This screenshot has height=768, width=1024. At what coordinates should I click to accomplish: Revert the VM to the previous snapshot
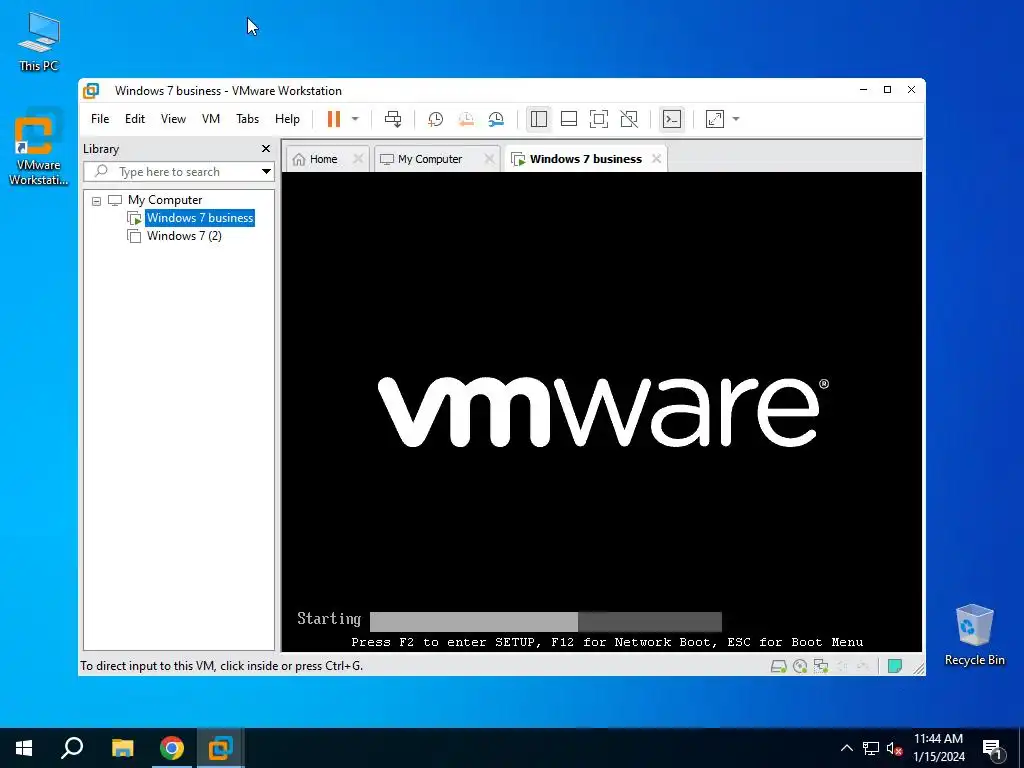(466, 119)
